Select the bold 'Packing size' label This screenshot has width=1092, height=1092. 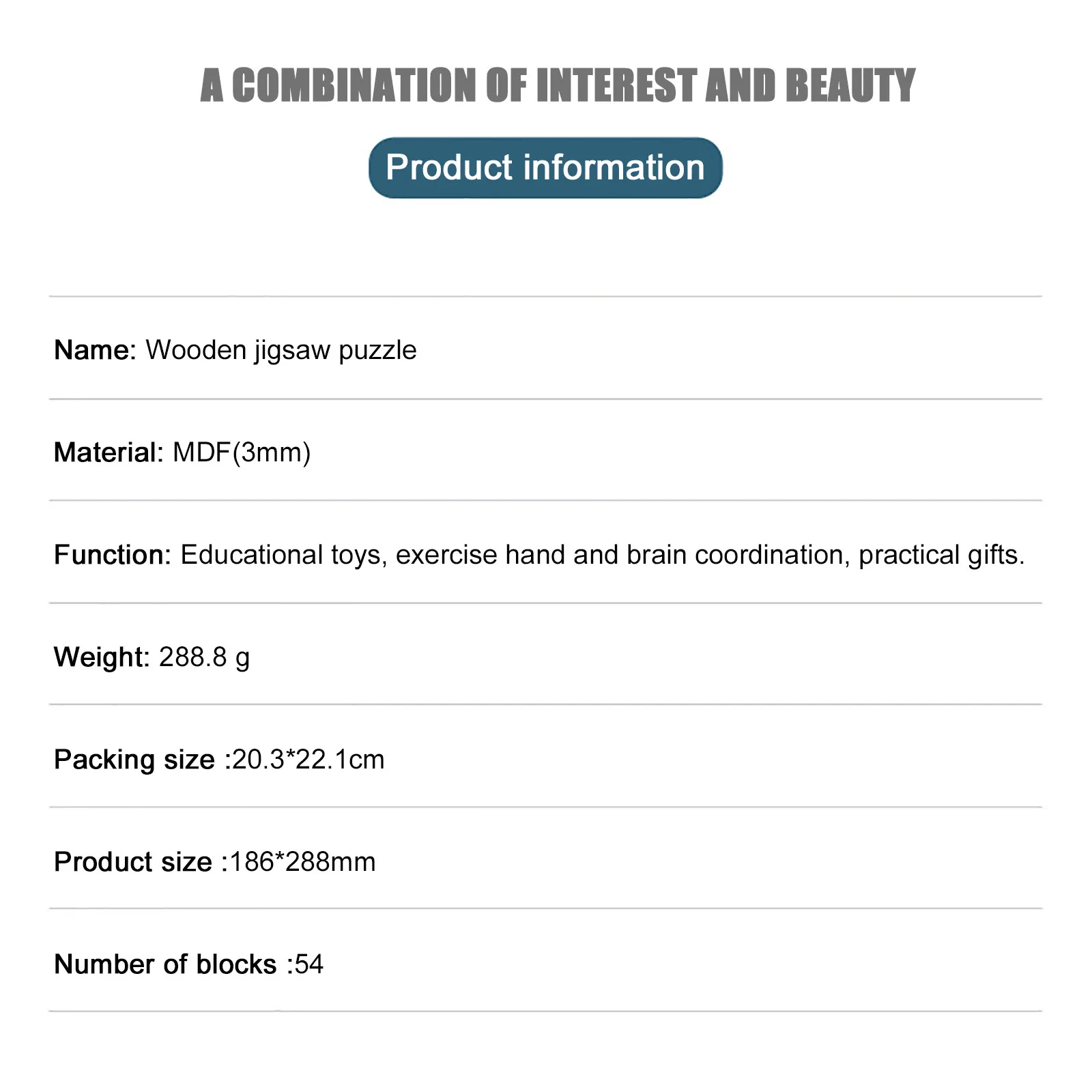click(134, 760)
